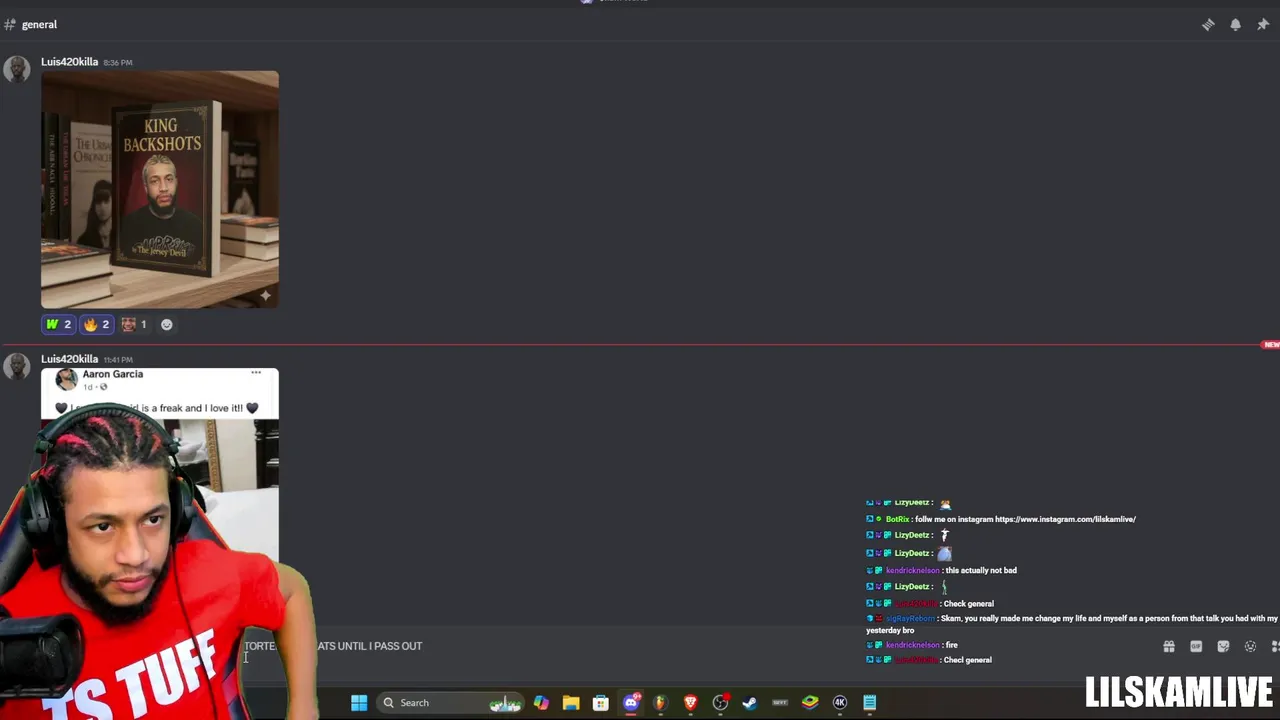Viewport: 1280px width, 720px height.
Task: Click Luis420killa username on 11:41 PM message
Action: (69, 359)
